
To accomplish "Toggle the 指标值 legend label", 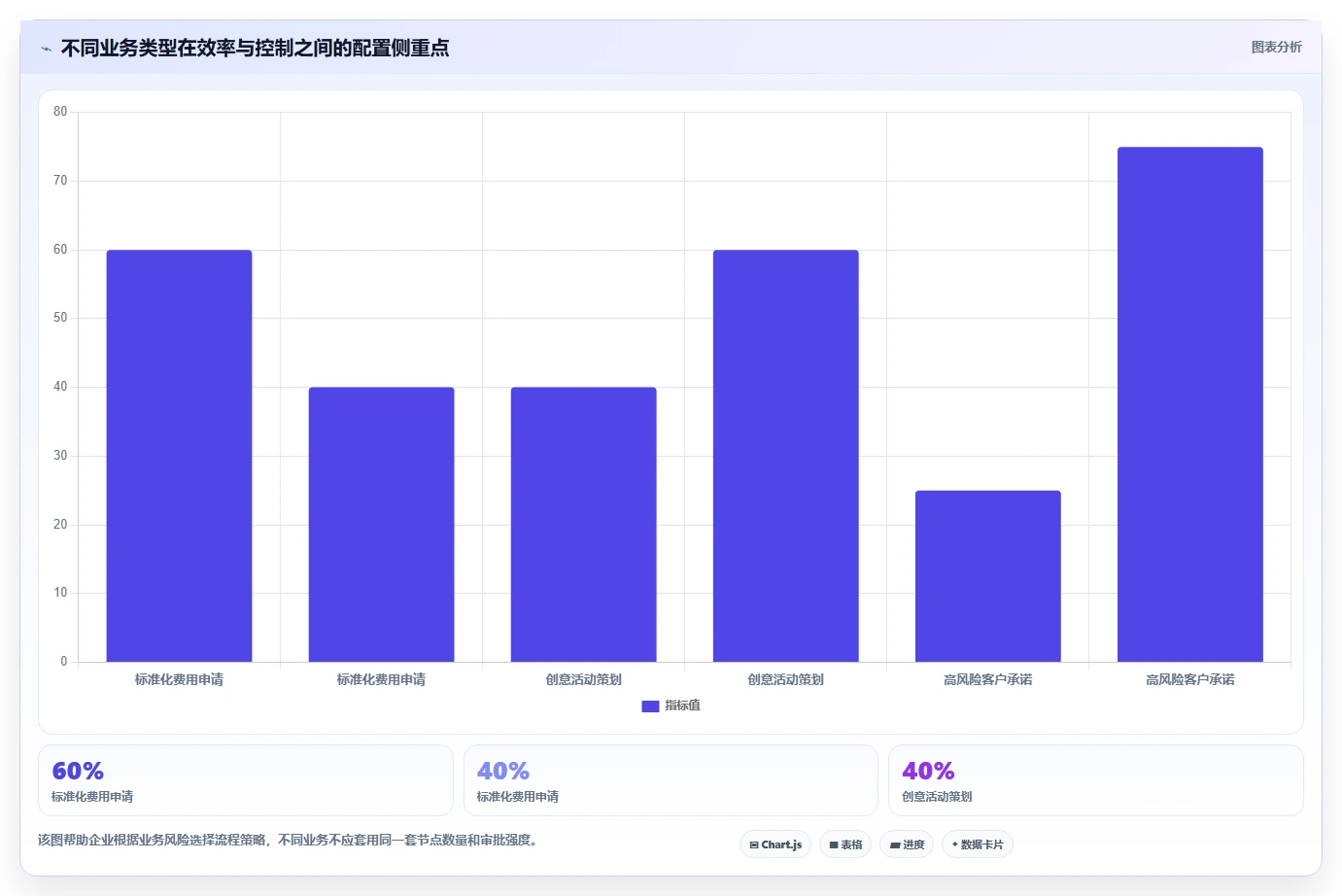I will tap(682, 706).
